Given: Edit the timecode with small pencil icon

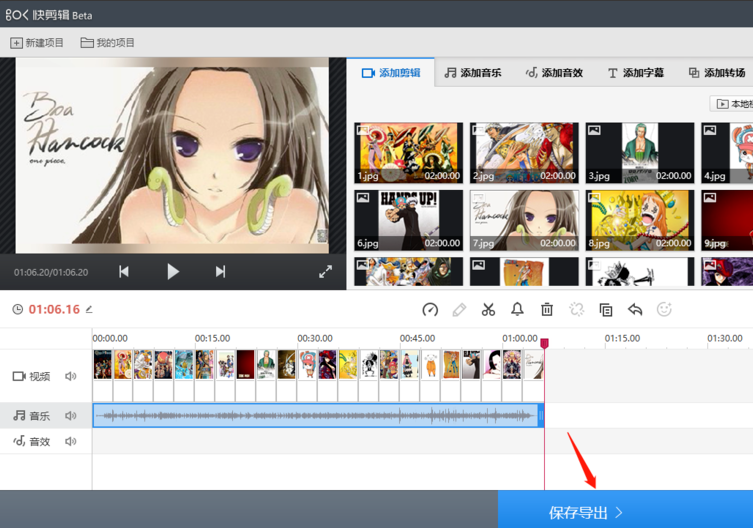Looking at the screenshot, I should (x=89, y=309).
